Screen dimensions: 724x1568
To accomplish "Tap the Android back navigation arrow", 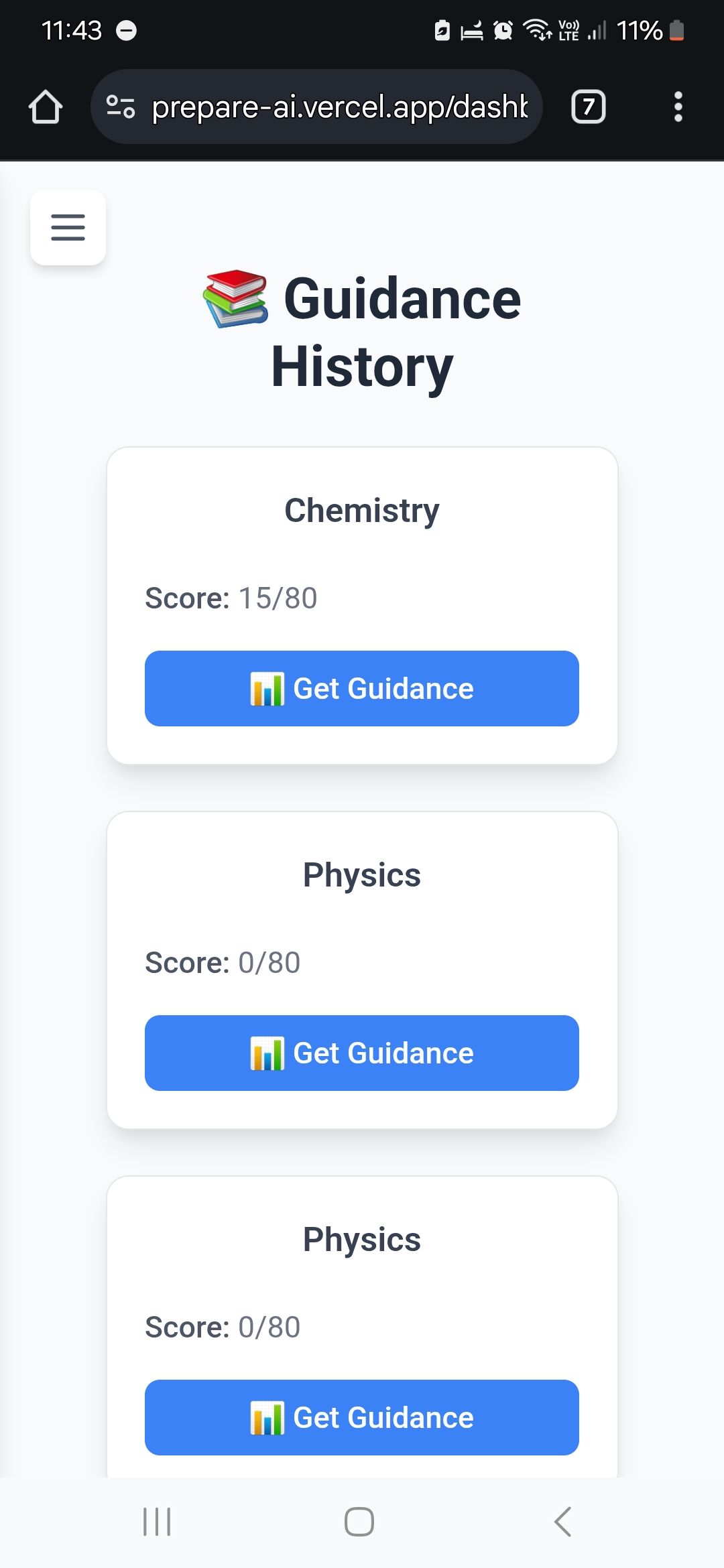I will [x=563, y=1522].
